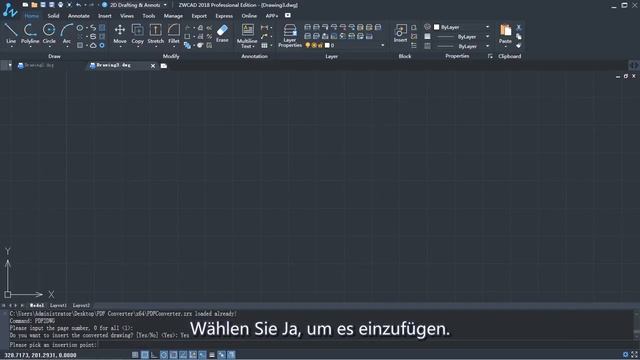Open the Manage ribbon tab

click(x=173, y=16)
